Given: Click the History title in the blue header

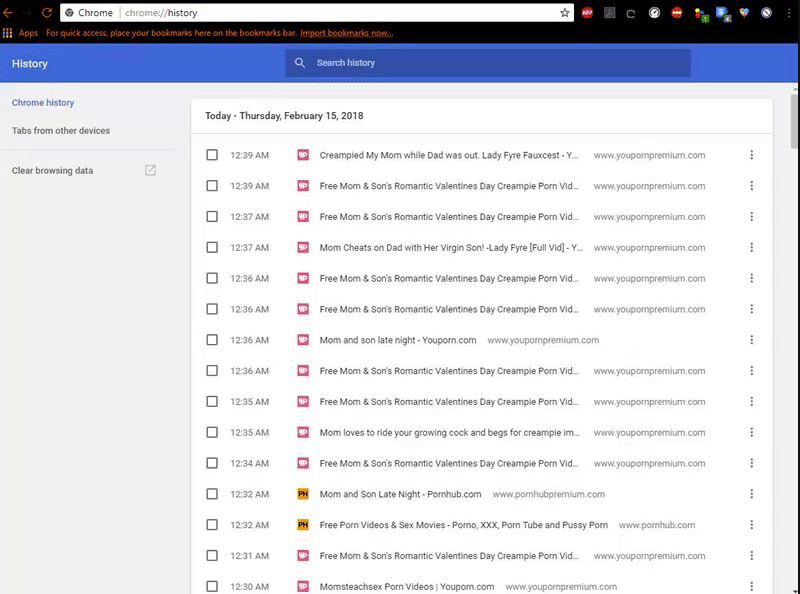Looking at the screenshot, I should click(30, 63).
